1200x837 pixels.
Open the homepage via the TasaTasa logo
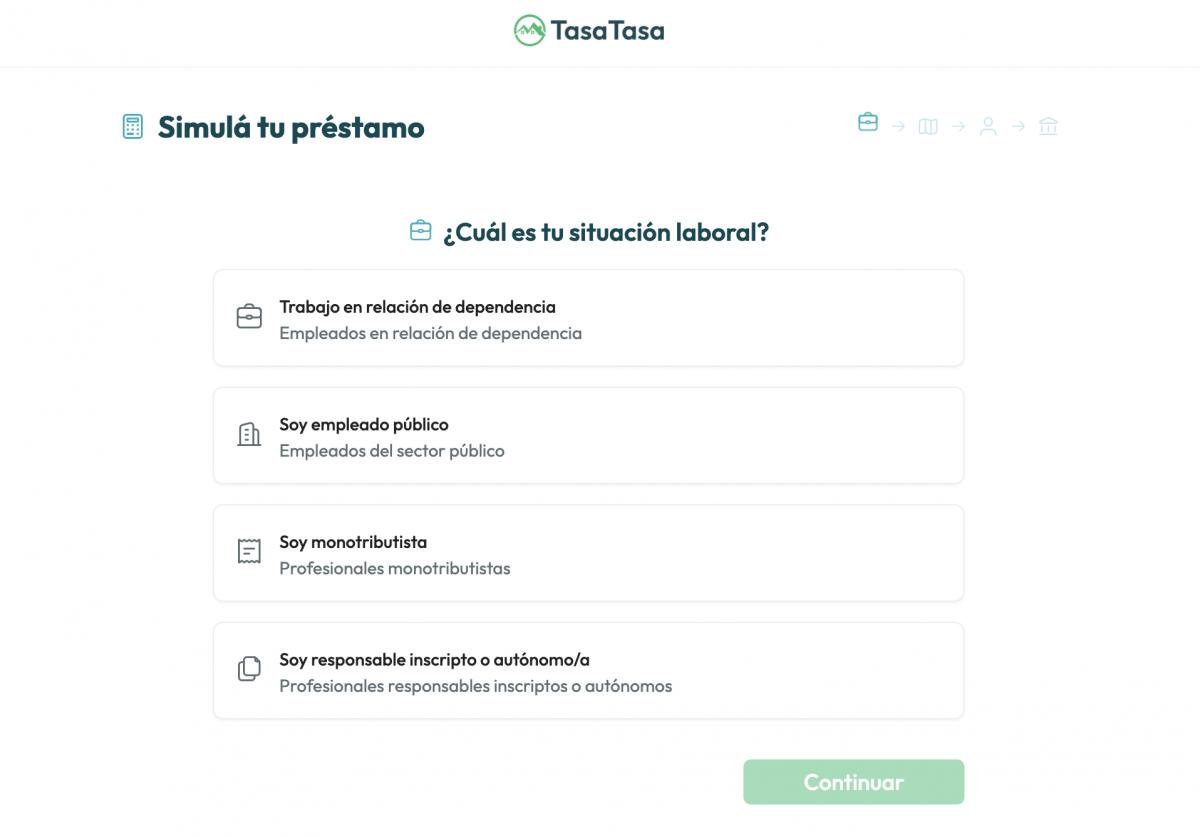pyautogui.click(x=590, y=31)
